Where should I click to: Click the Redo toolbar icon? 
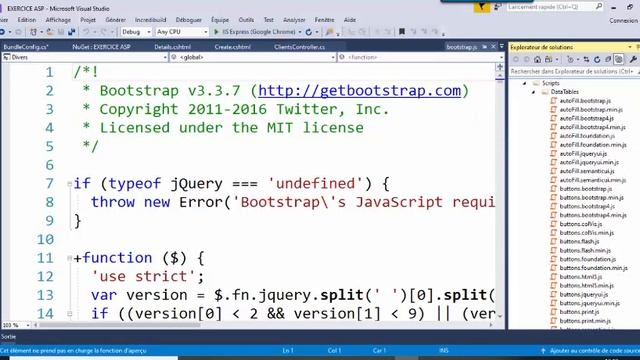coord(104,32)
